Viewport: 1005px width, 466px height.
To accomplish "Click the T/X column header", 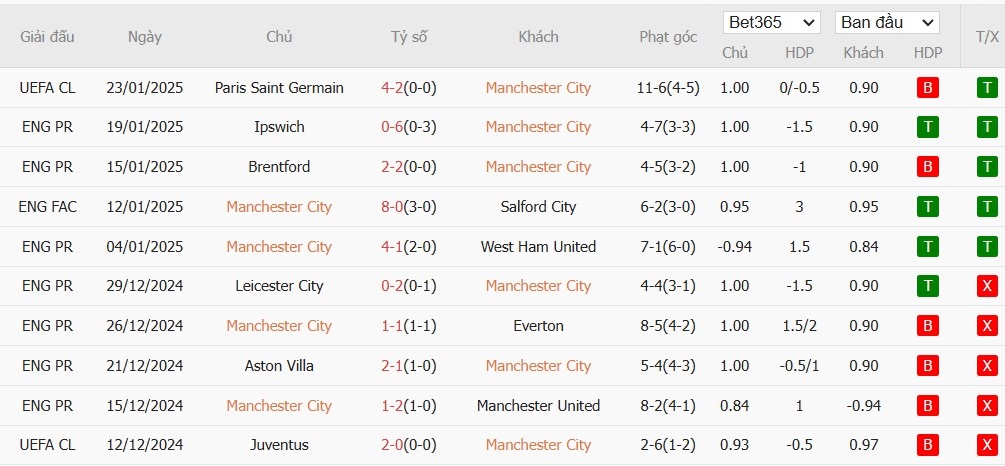I will pyautogui.click(x=987, y=37).
